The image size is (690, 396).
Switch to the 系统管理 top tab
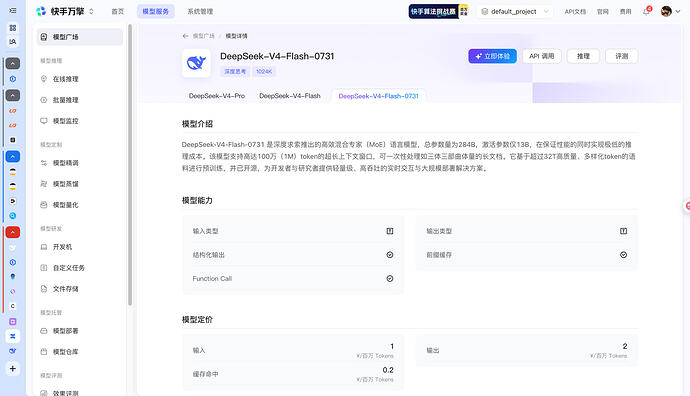click(200, 11)
